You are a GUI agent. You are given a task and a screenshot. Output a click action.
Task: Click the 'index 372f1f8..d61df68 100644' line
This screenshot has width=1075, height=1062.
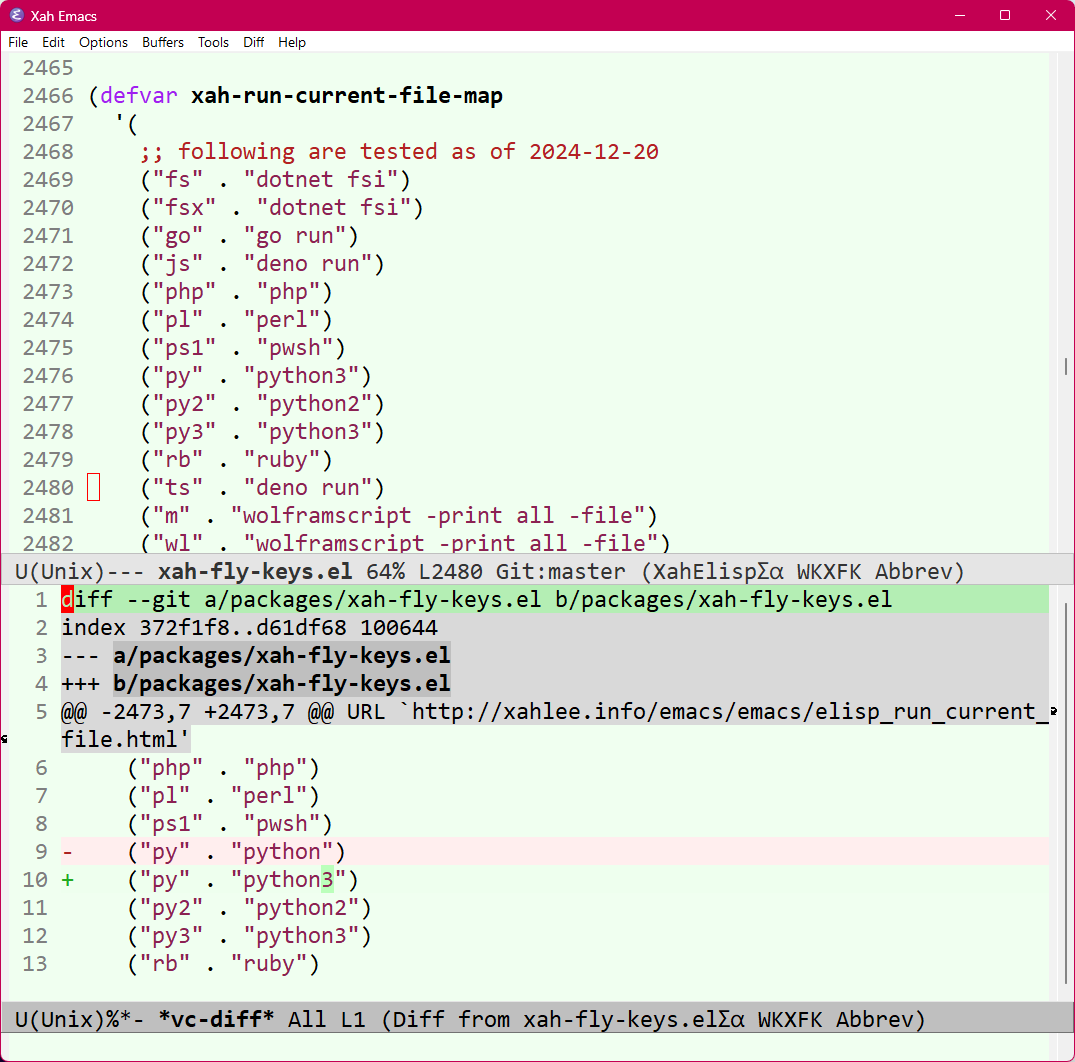250,627
